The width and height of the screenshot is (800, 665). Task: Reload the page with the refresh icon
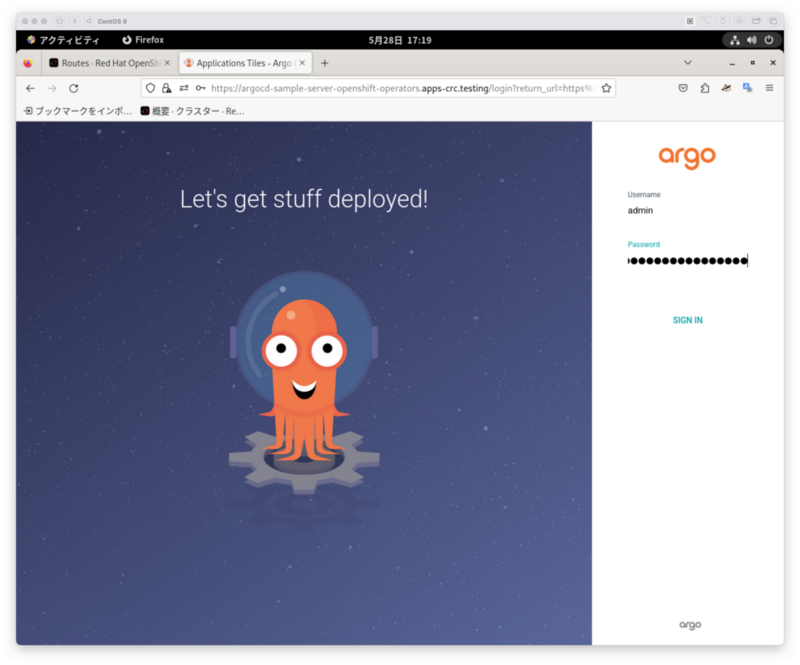click(x=73, y=88)
